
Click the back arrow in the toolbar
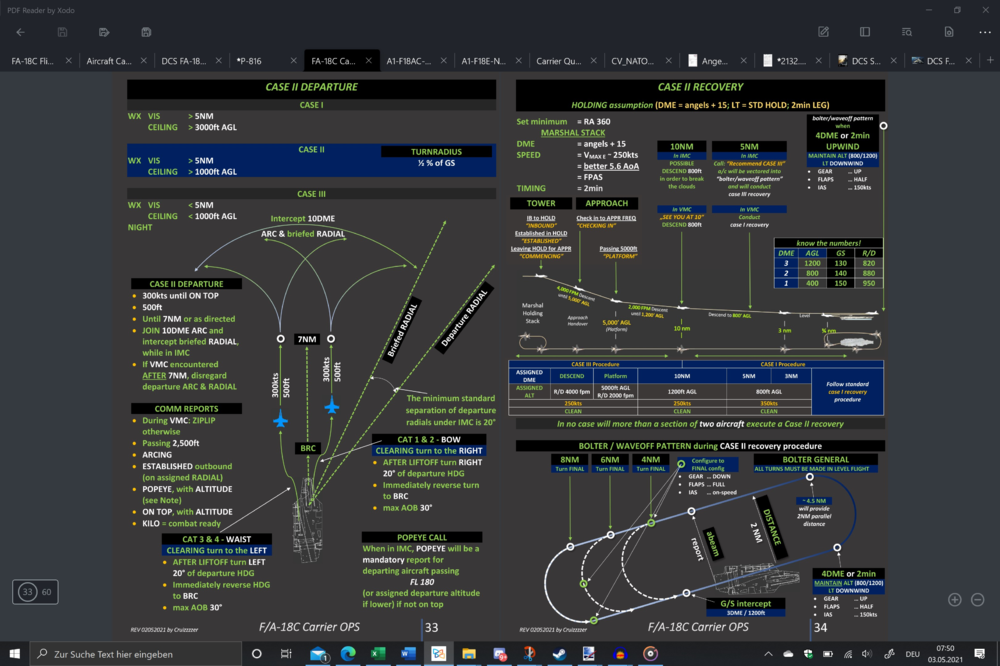tap(20, 32)
